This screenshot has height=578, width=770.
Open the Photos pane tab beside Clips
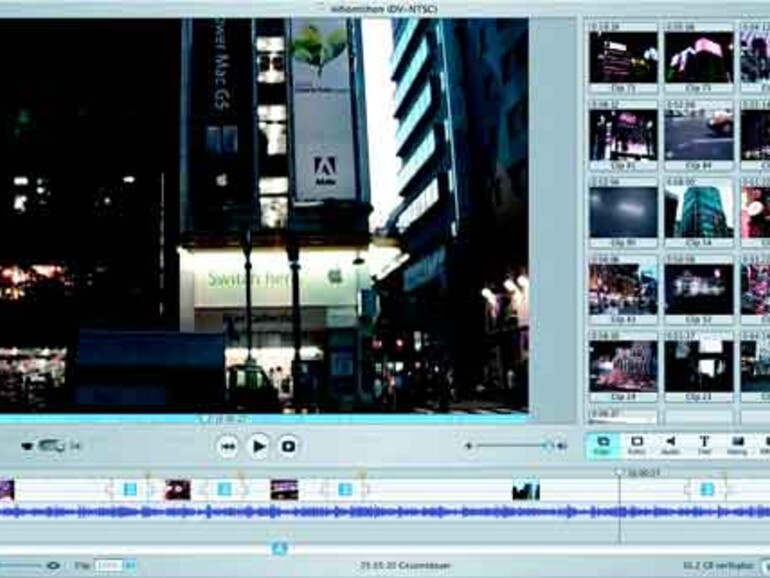point(636,445)
